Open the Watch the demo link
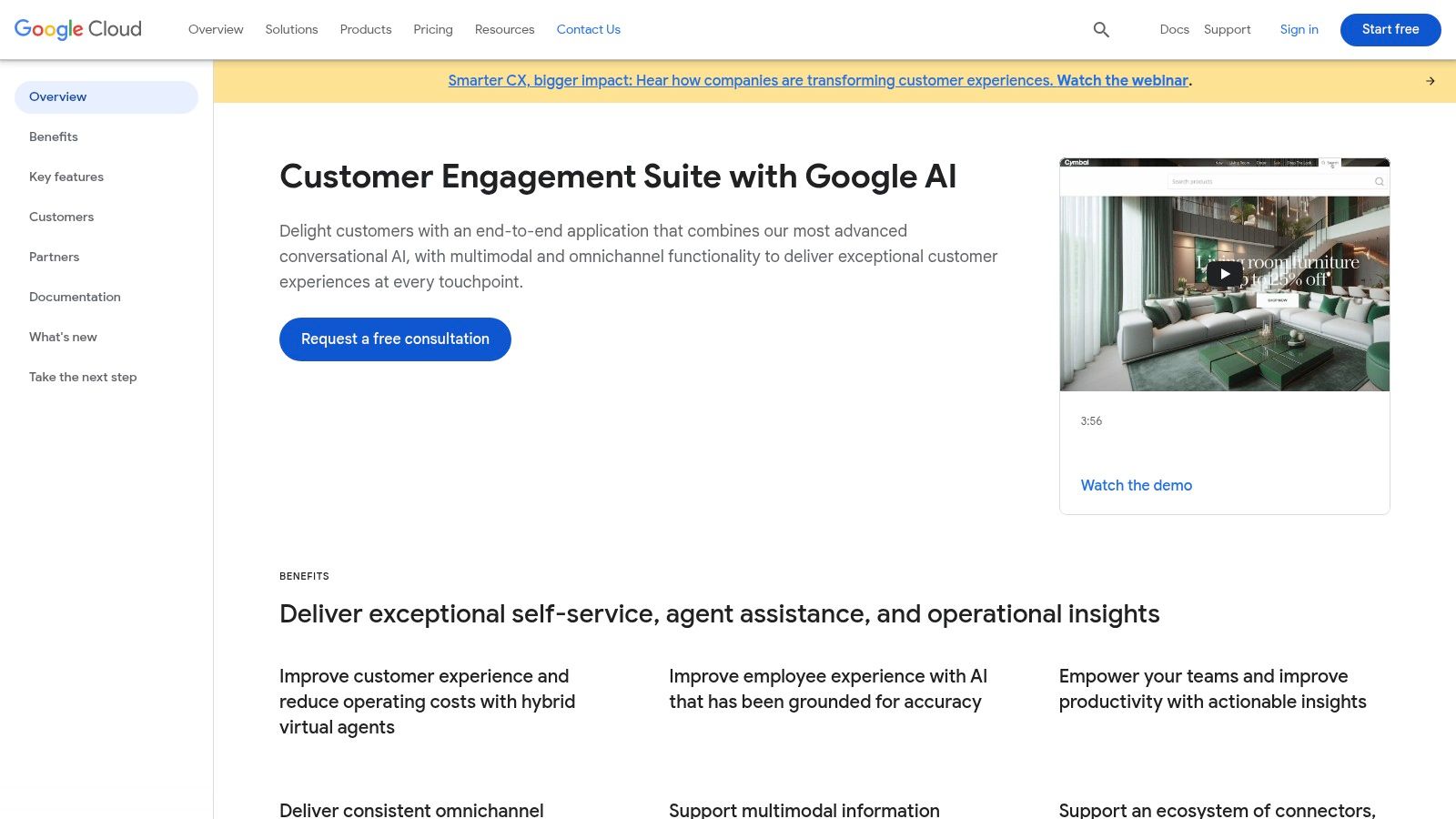Image resolution: width=1456 pixels, height=819 pixels. tap(1136, 485)
